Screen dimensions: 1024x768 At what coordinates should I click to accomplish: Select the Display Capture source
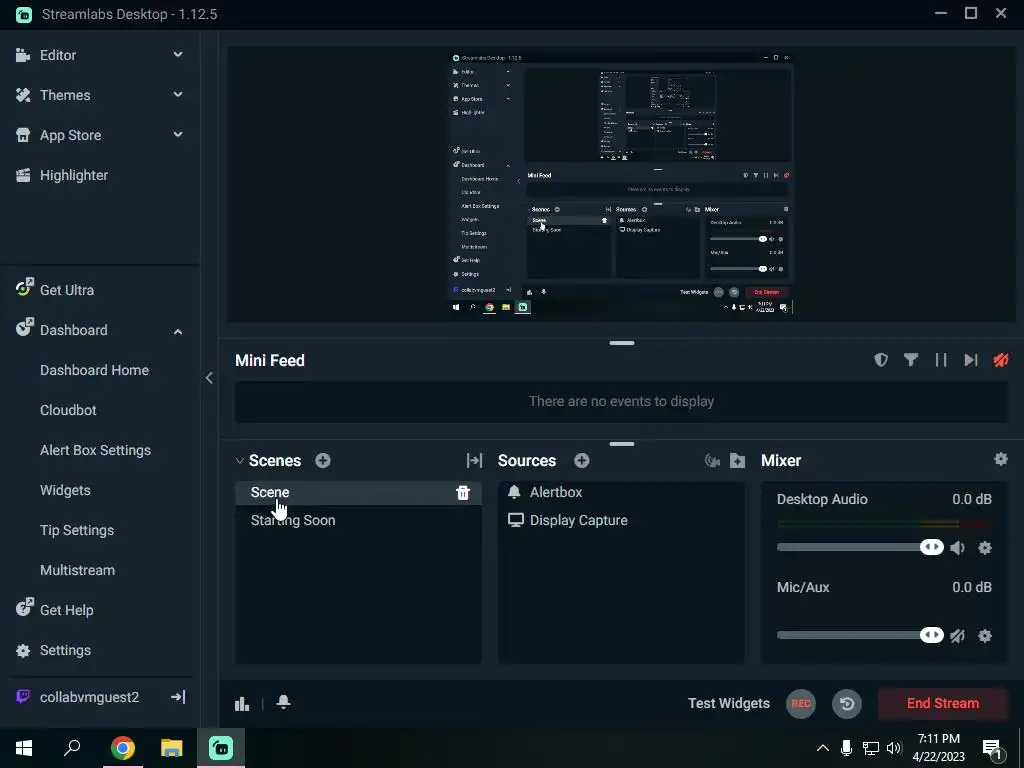pos(621,520)
